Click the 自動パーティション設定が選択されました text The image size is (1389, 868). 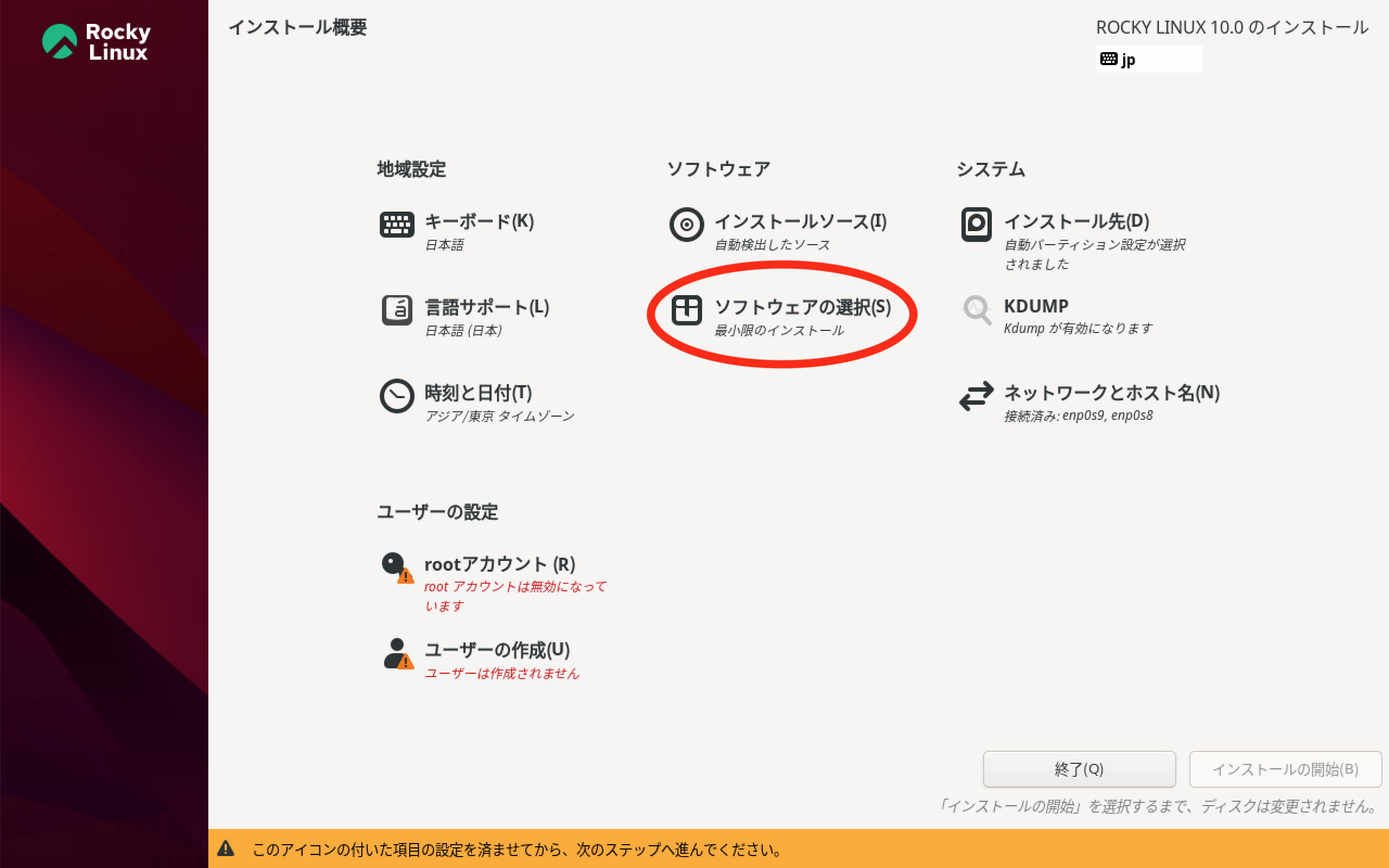pyautogui.click(x=1094, y=254)
